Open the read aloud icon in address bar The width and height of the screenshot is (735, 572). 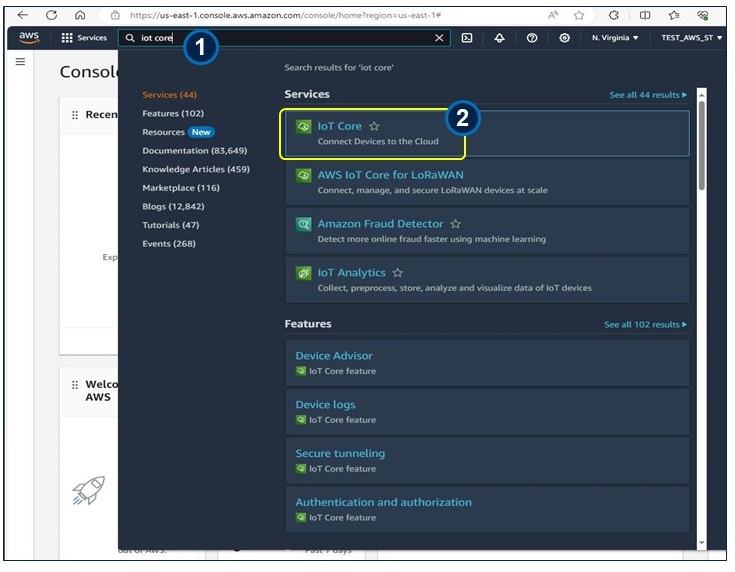[x=553, y=15]
